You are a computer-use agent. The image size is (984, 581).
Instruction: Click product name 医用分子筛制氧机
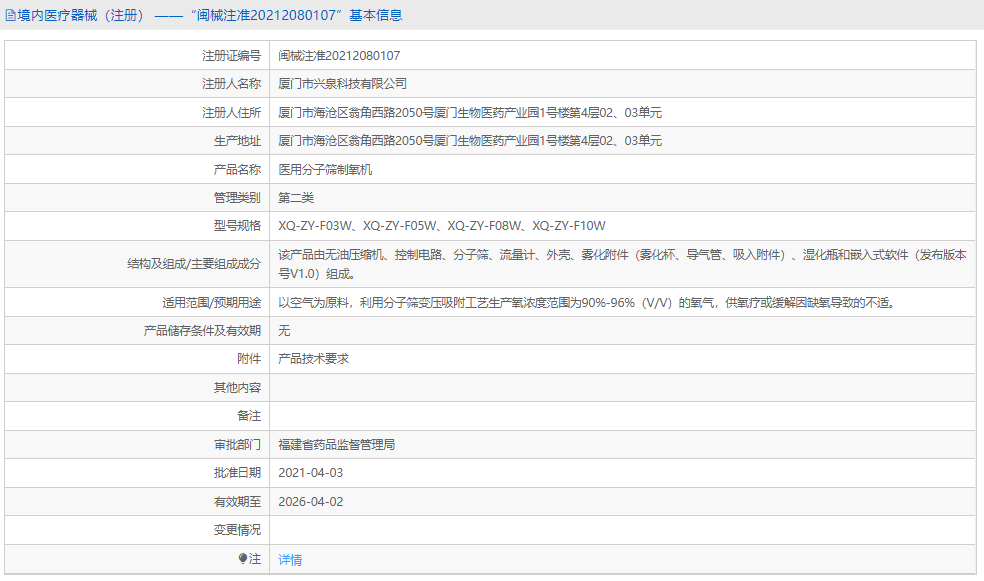pyautogui.click(x=325, y=170)
